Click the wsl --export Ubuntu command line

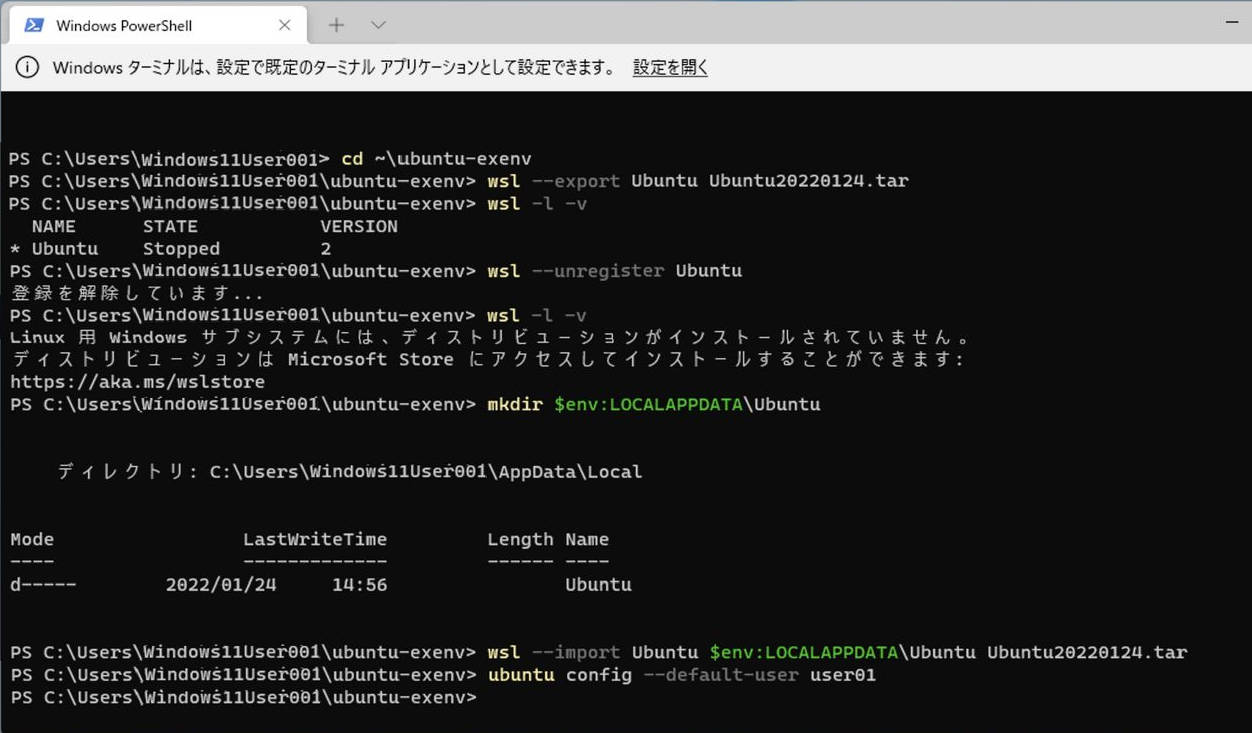[x=698, y=181]
